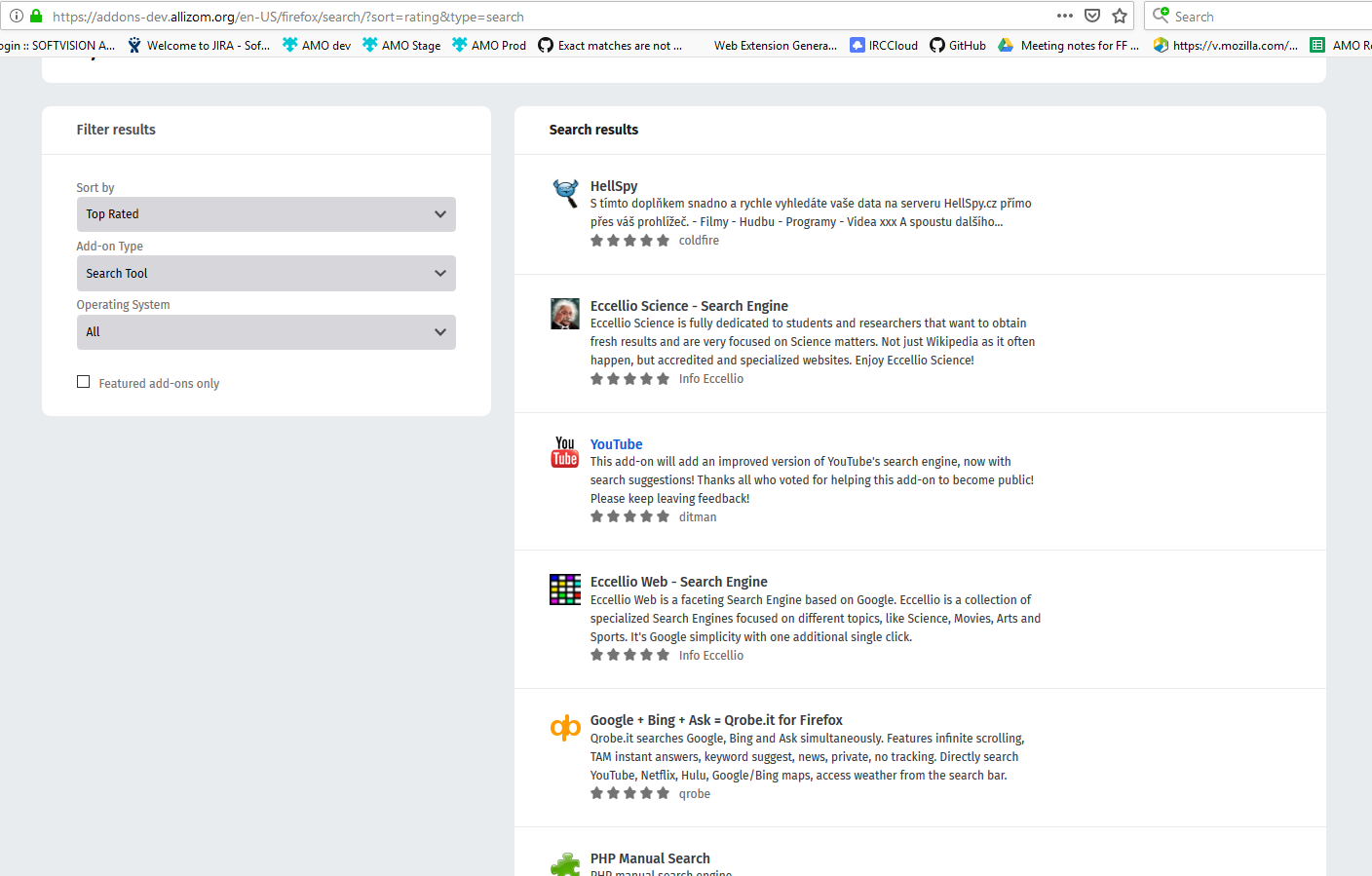1372x876 pixels.
Task: Open Eccellio Web - Search Engine title
Action: pyautogui.click(x=679, y=582)
